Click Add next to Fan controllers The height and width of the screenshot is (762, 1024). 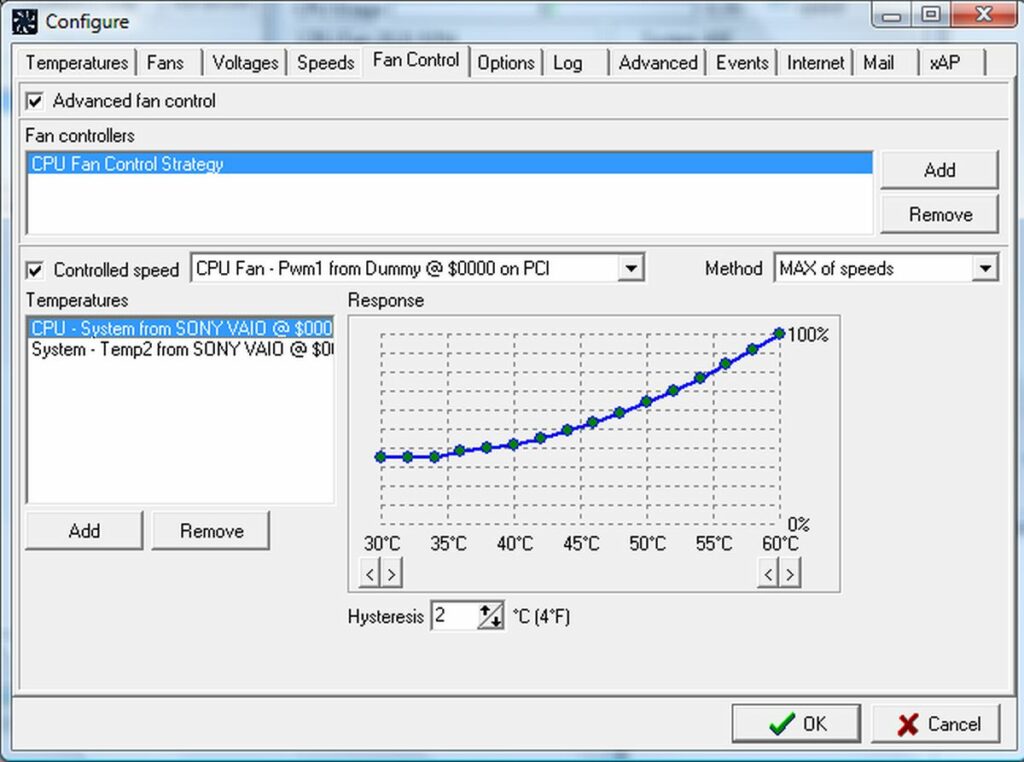point(939,170)
